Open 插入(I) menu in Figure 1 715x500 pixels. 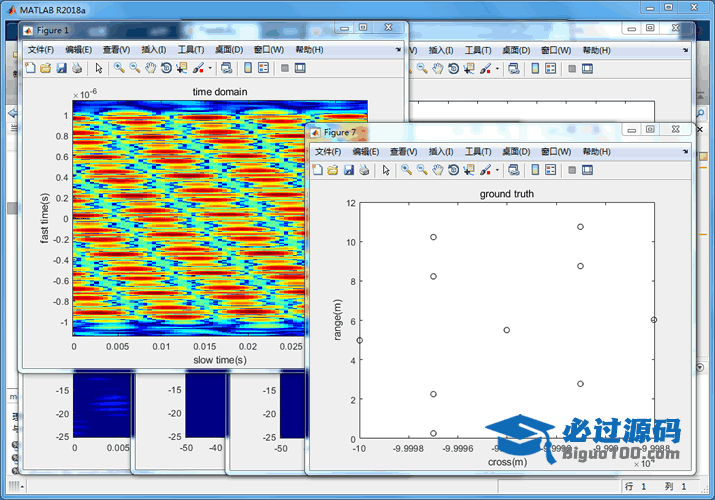[x=154, y=50]
